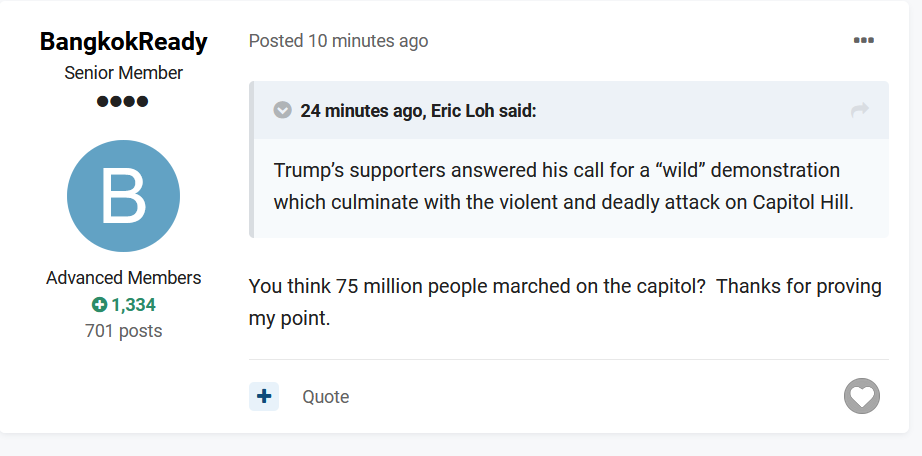Collapse the Eric Loh quote chevron
The image size is (922, 456).
[x=283, y=110]
